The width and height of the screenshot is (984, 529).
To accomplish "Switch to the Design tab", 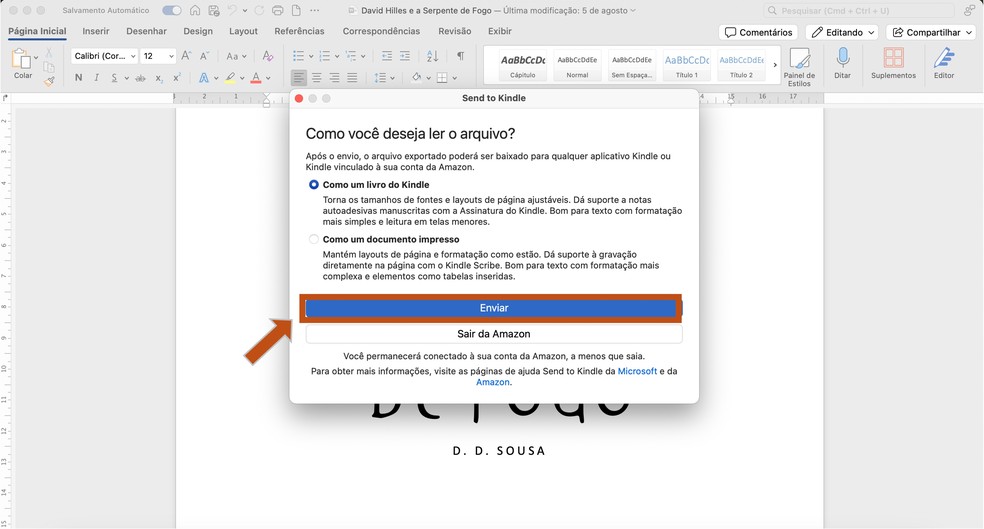I will pos(198,31).
